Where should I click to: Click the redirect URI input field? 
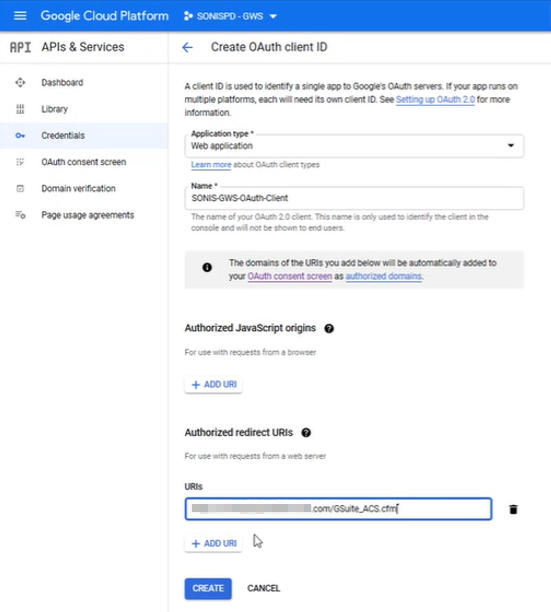tap(338, 509)
